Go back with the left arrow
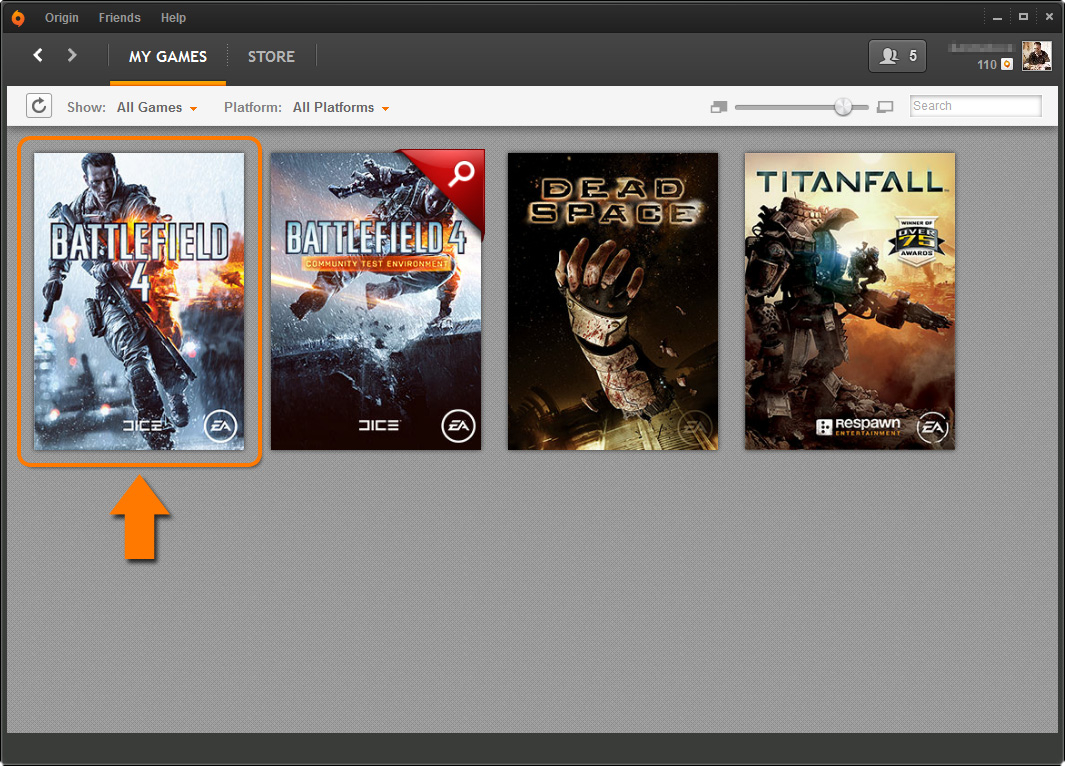Viewport: 1065px width, 766px height. coord(38,55)
